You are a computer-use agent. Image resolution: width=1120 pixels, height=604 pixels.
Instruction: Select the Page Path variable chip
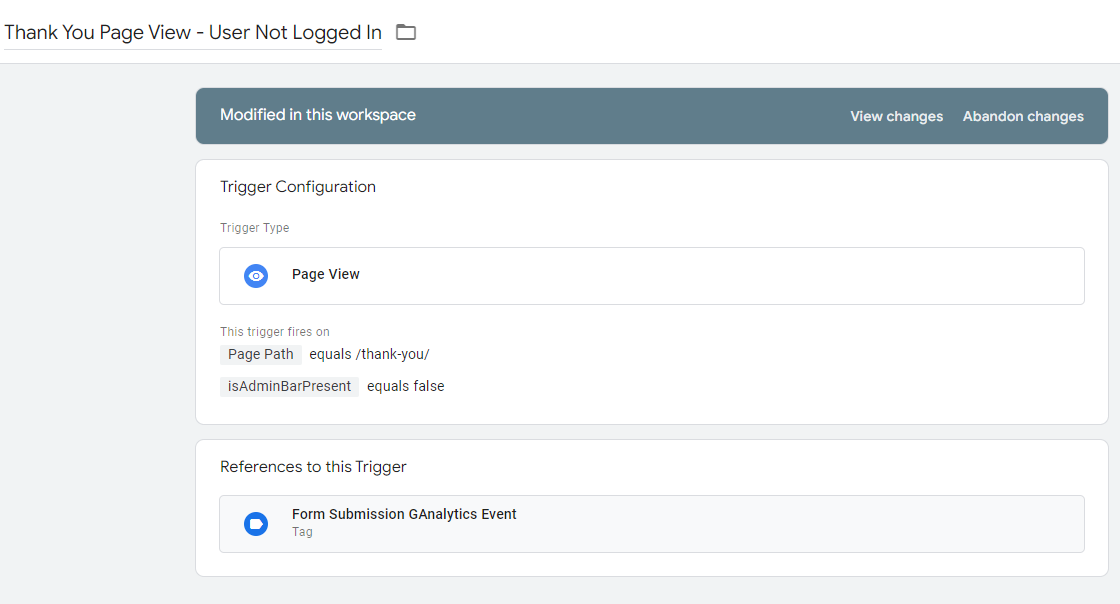[260, 354]
